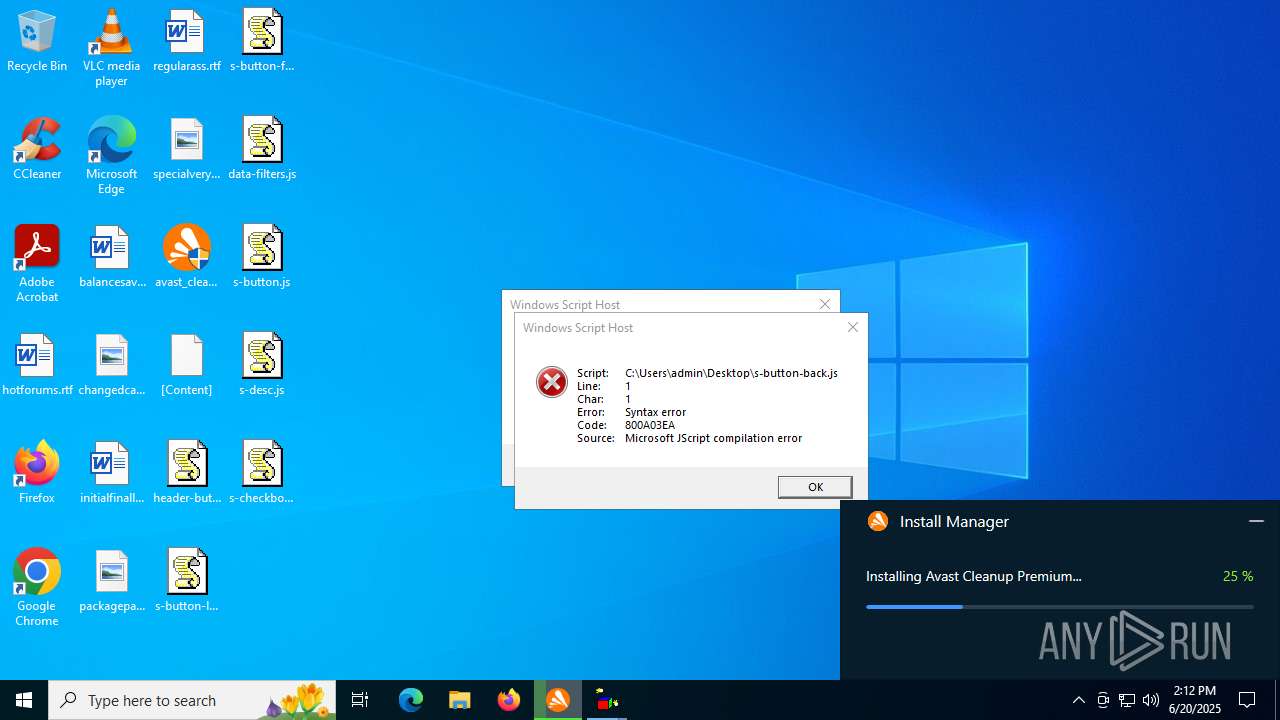
Task: Click OK in Windows Script Host error
Action: click(815, 487)
